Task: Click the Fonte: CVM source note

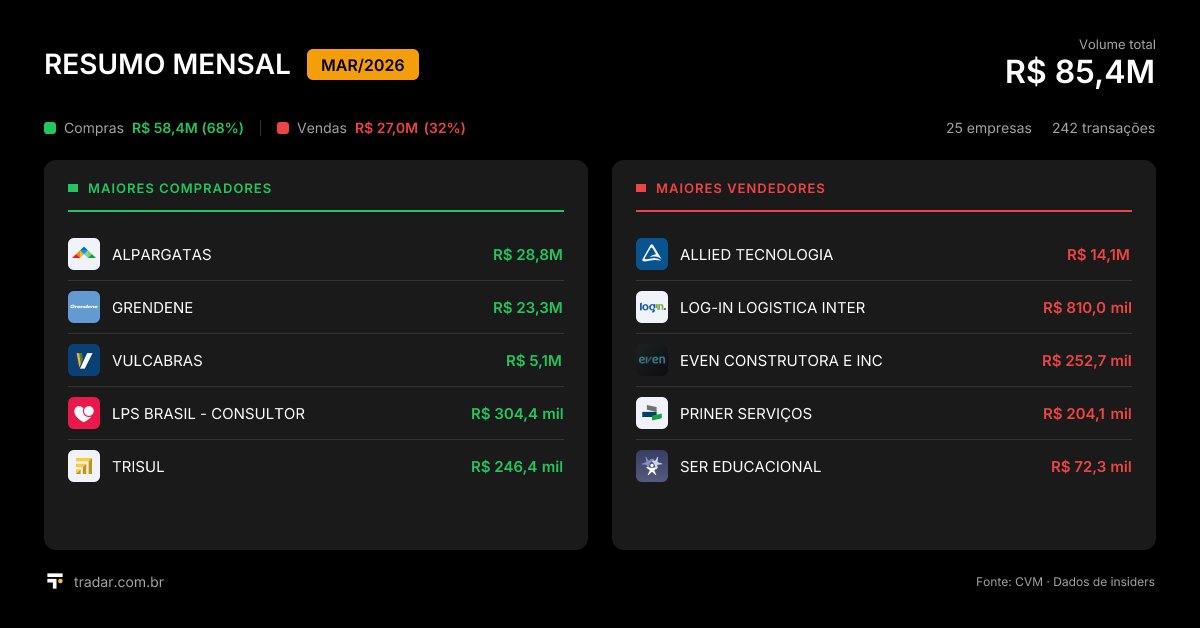Action: coord(1065,582)
